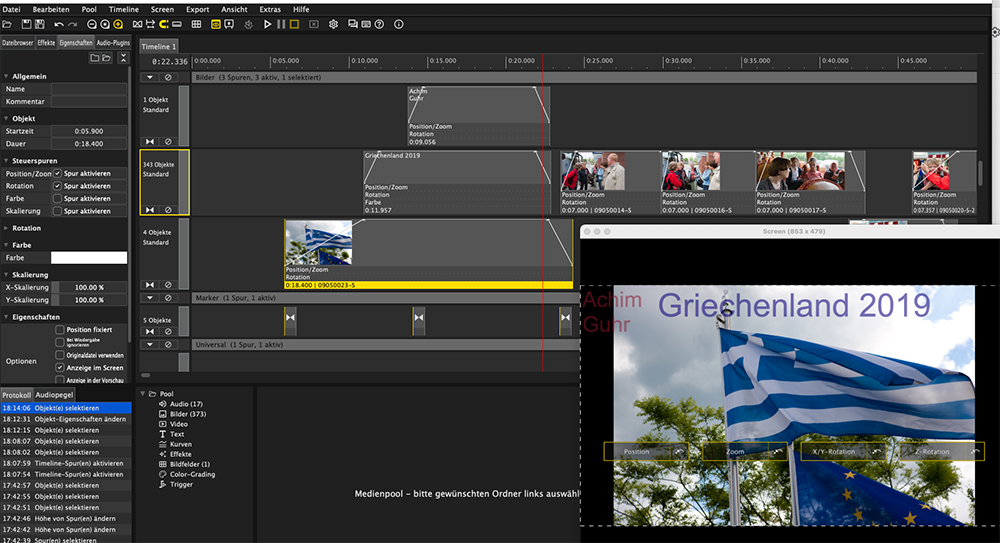Collapse the Allgemein section
The width and height of the screenshot is (1000, 543).
(6, 77)
